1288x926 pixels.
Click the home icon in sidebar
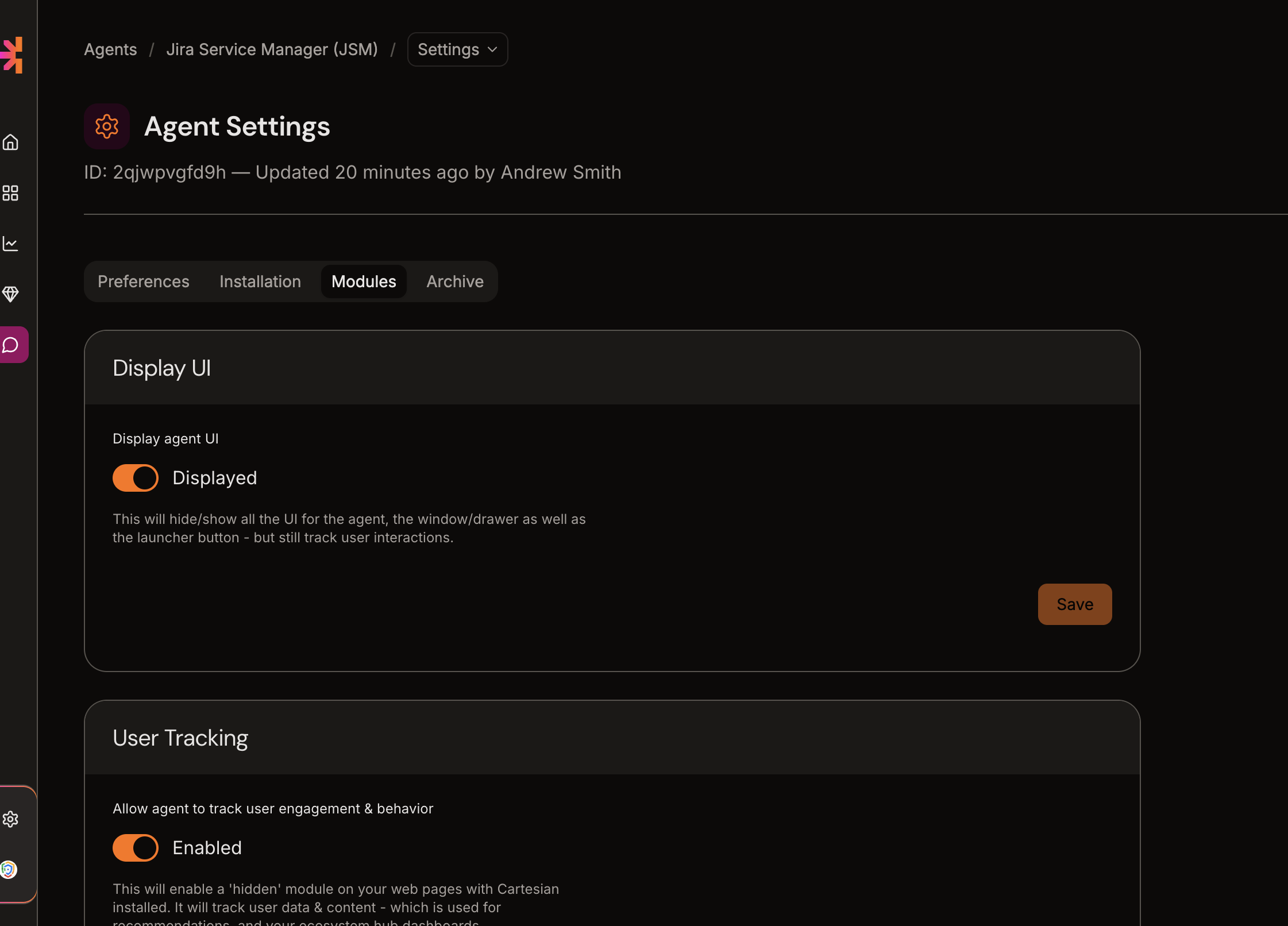tap(10, 142)
